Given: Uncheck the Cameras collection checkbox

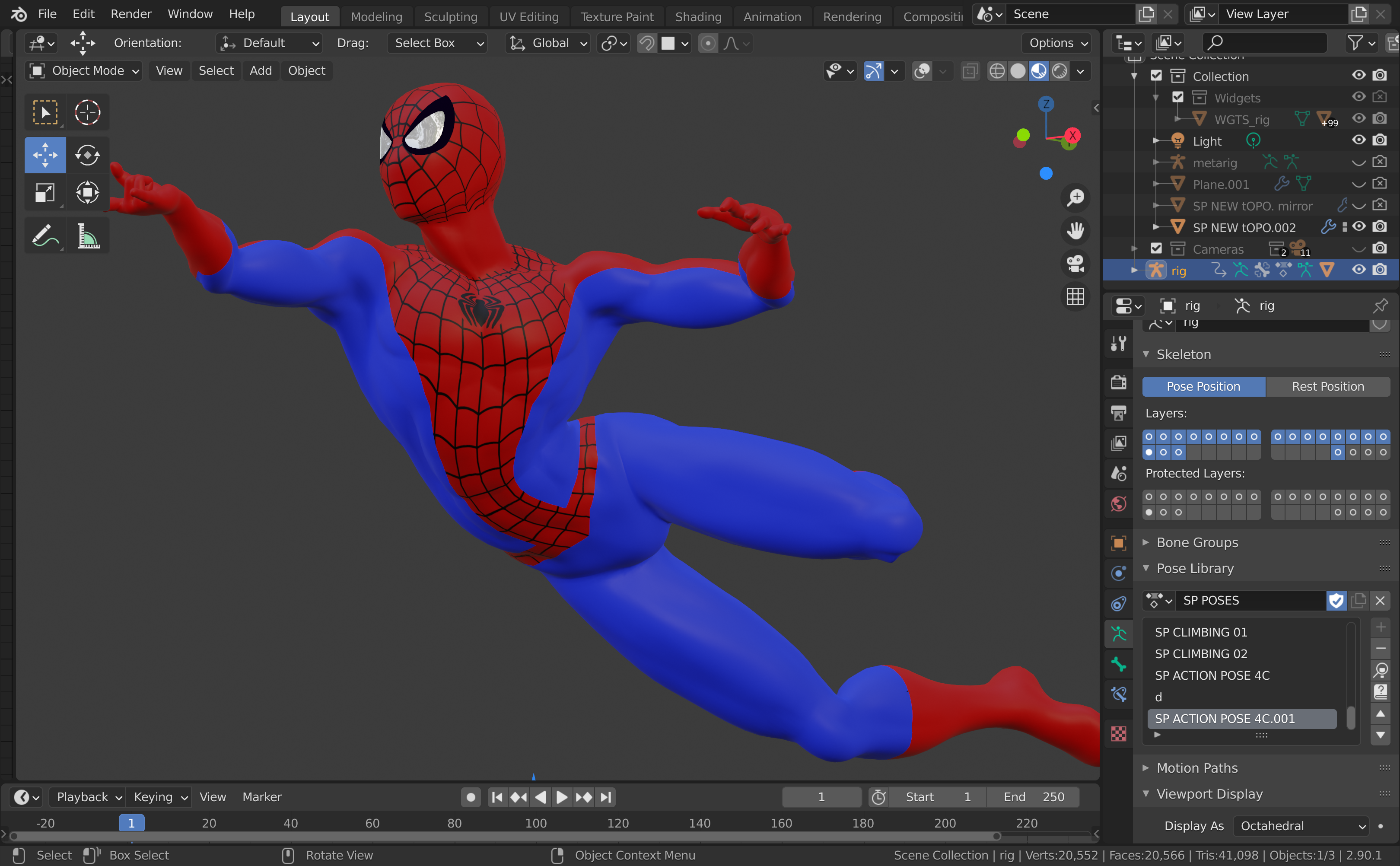Looking at the screenshot, I should 1156,248.
